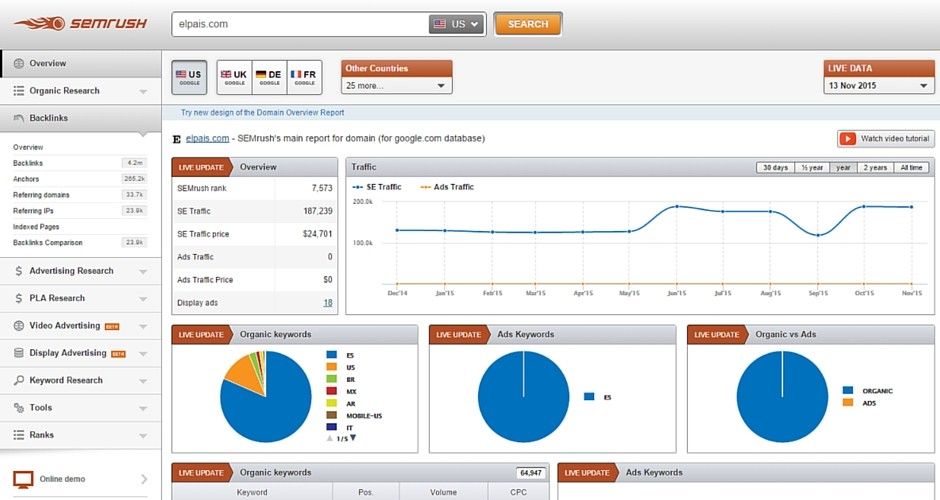This screenshot has width=940, height=500.
Task: Select the US Google database button
Action: (x=189, y=77)
